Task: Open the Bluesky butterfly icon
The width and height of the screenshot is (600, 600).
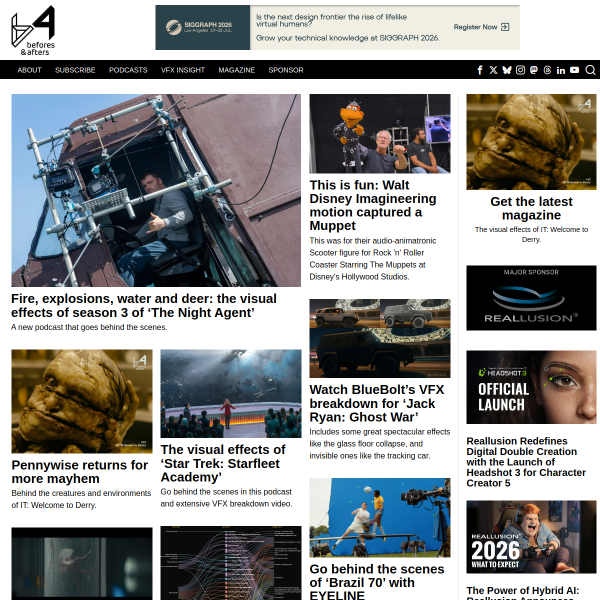Action: click(x=507, y=70)
